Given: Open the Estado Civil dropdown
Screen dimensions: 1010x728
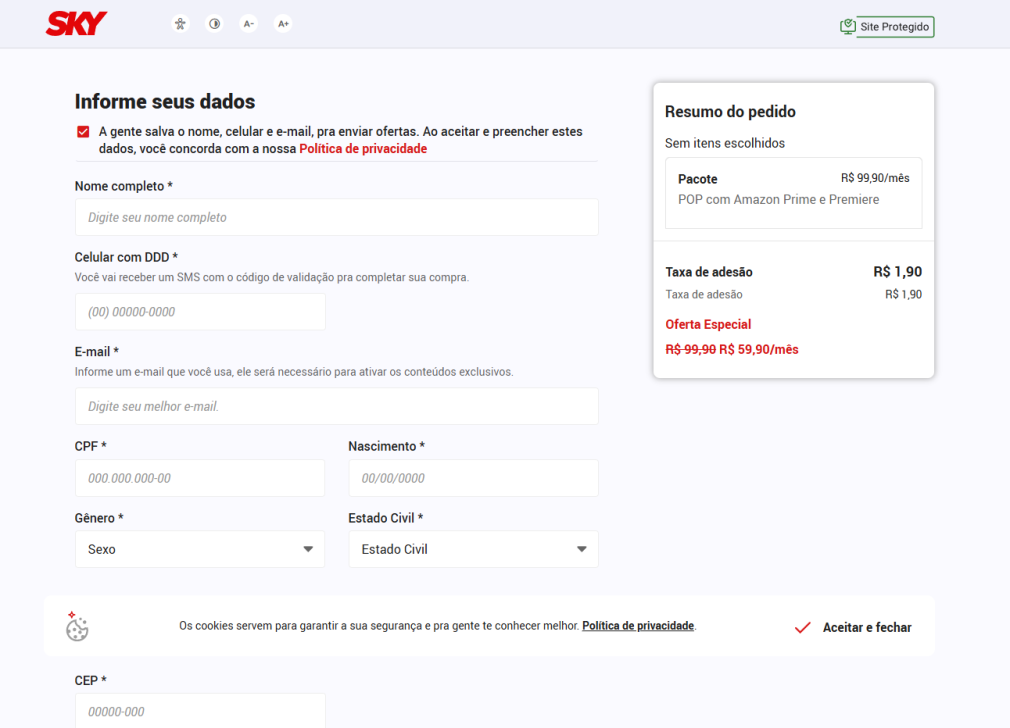Looking at the screenshot, I should tap(473, 549).
